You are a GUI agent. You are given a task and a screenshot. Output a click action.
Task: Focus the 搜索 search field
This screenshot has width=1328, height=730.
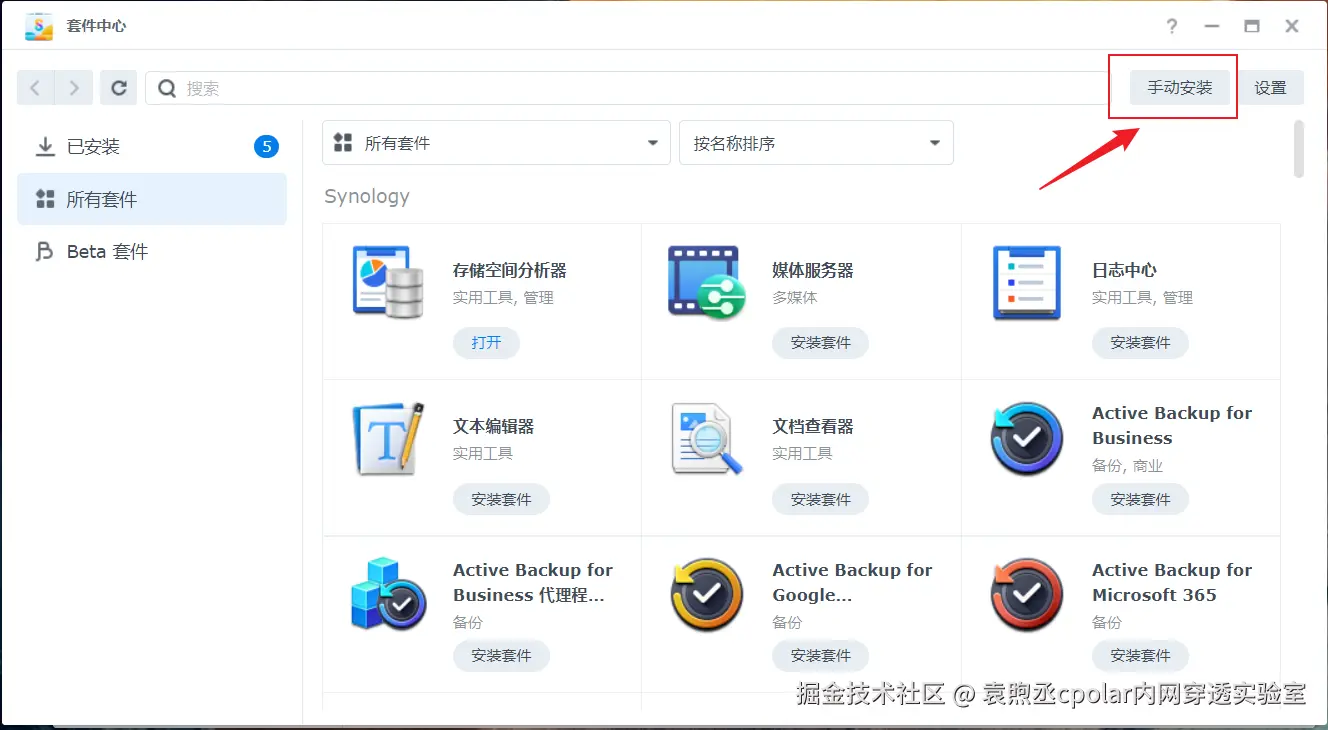point(630,88)
